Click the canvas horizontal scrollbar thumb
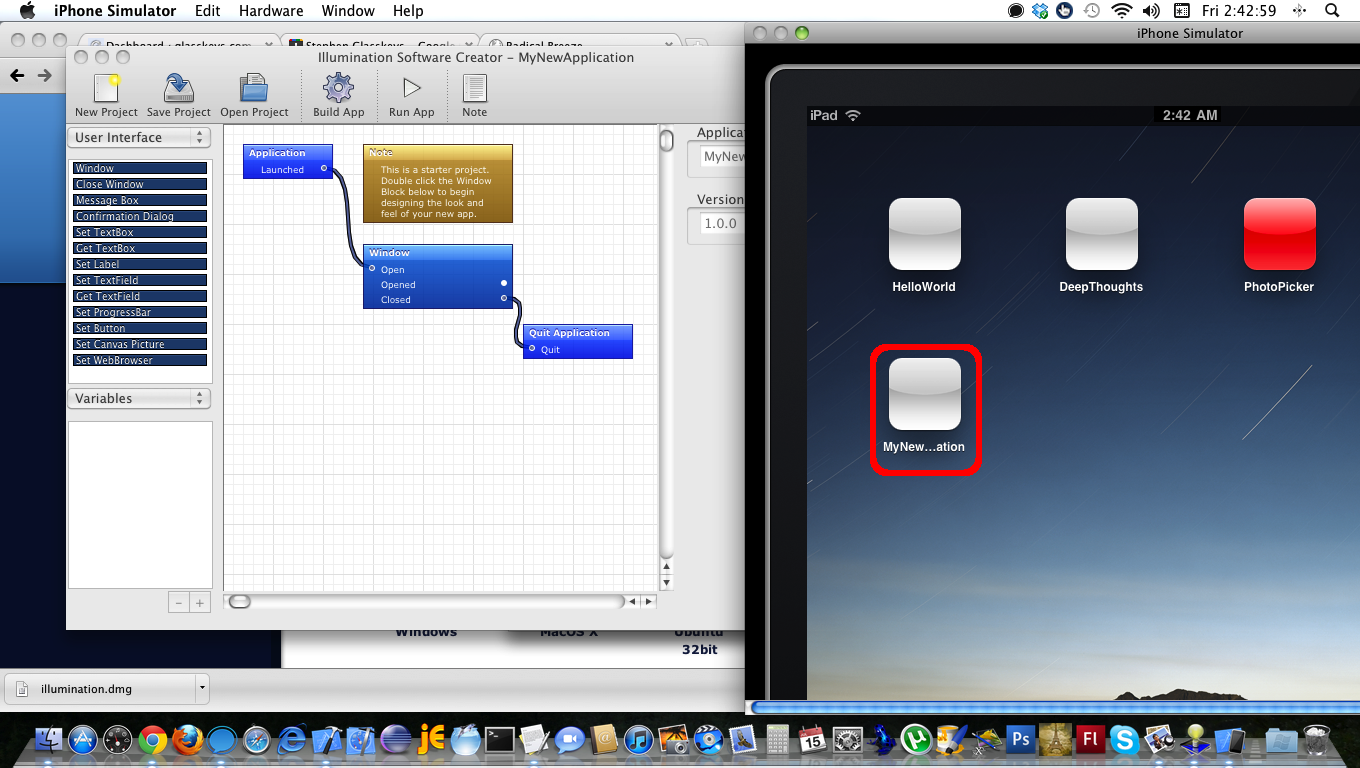The image size is (1360, 768). click(x=240, y=602)
